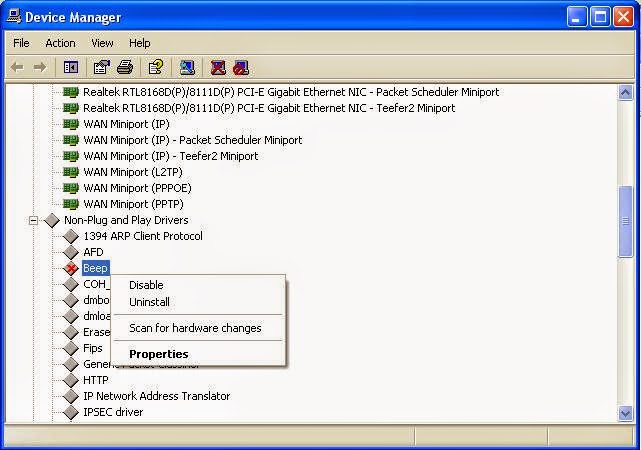Click icon beside WAN Miniport (PPPOE)
This screenshot has width=641, height=450.
tap(71, 188)
